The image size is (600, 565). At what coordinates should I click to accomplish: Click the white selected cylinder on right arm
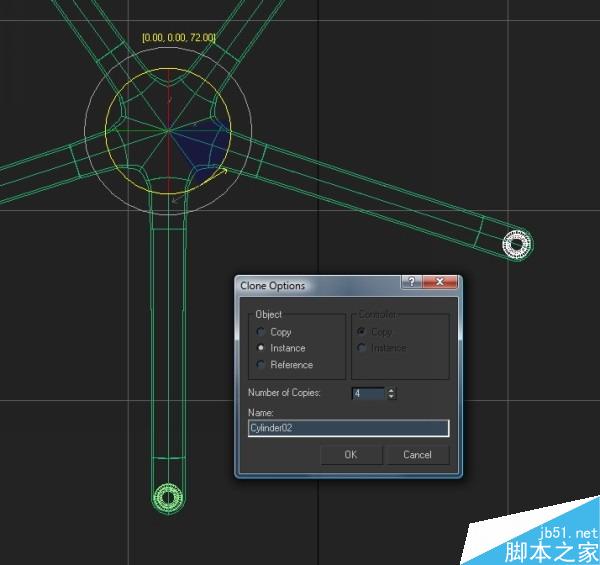517,244
